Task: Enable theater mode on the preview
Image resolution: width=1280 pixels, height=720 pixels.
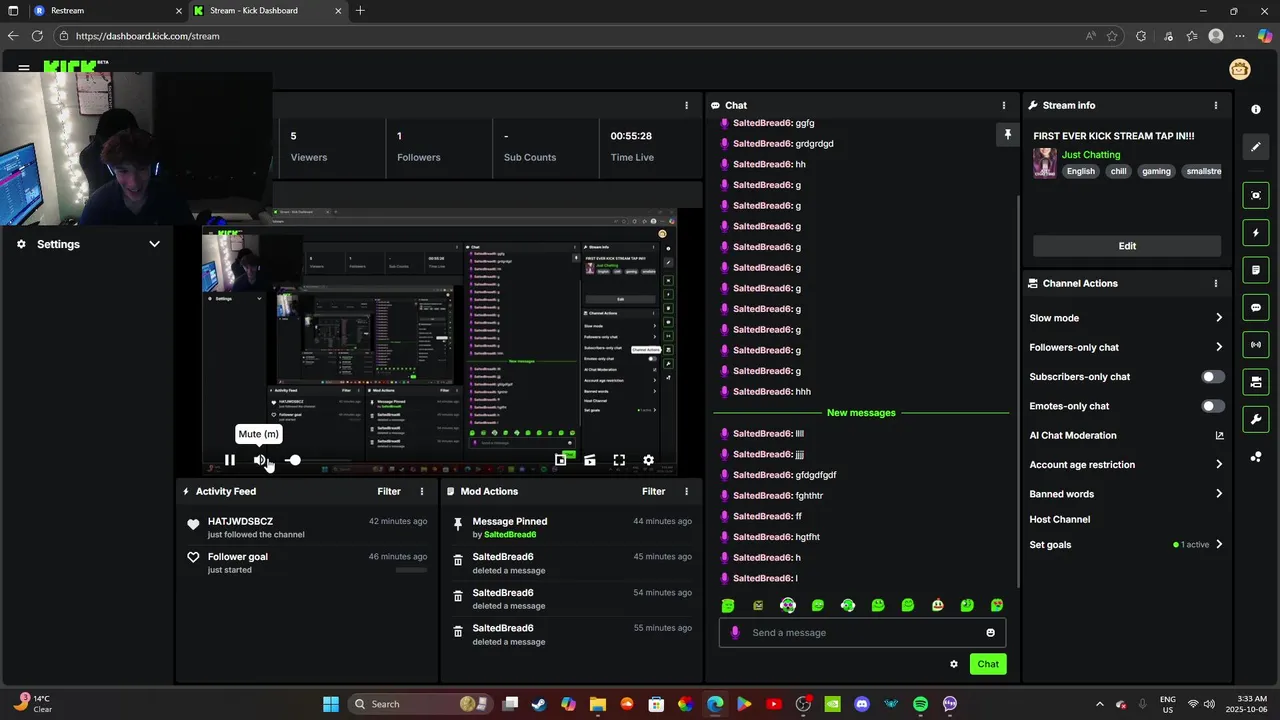Action: pyautogui.click(x=590, y=460)
